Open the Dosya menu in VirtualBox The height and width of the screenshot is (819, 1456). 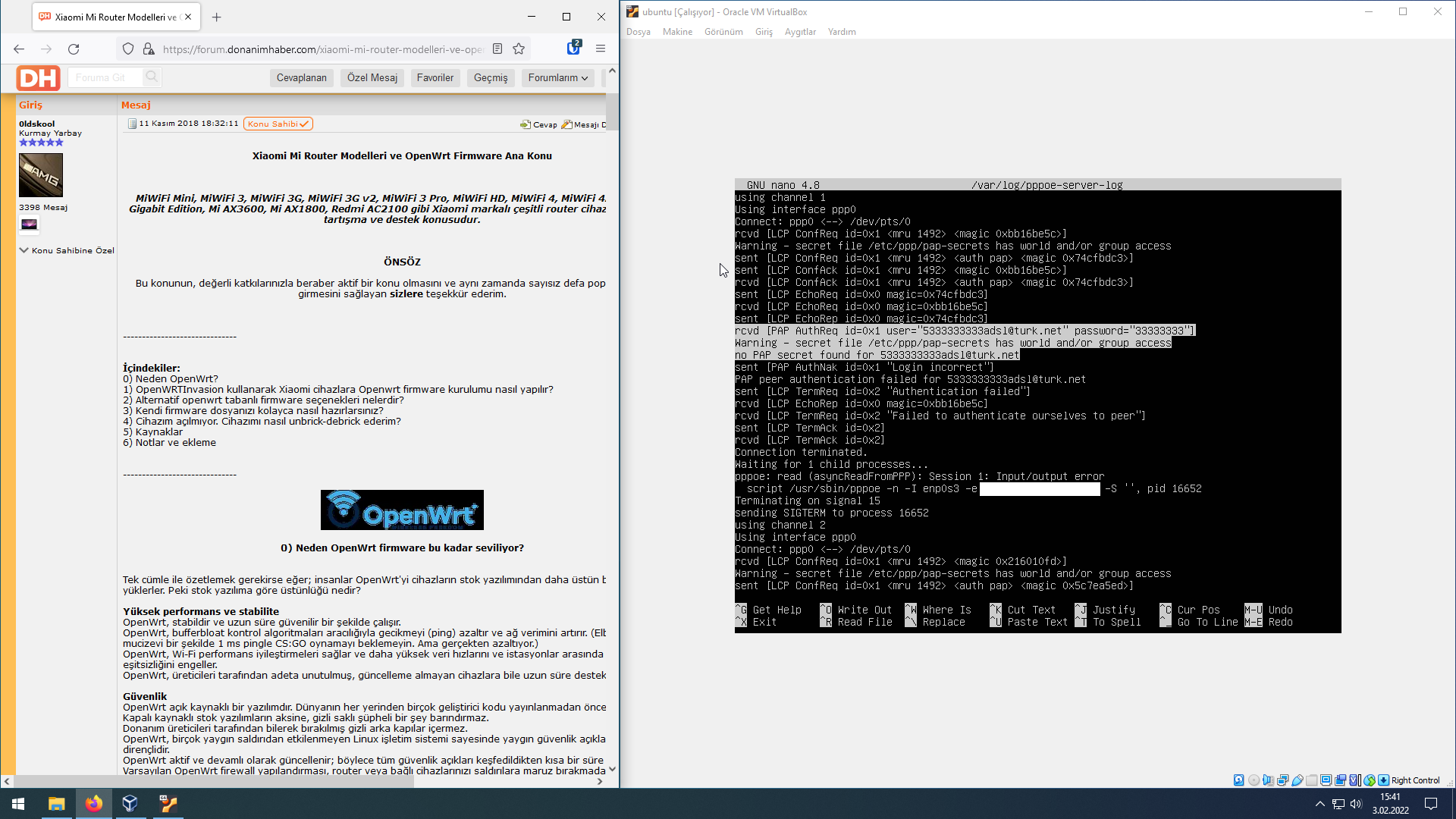coord(638,32)
